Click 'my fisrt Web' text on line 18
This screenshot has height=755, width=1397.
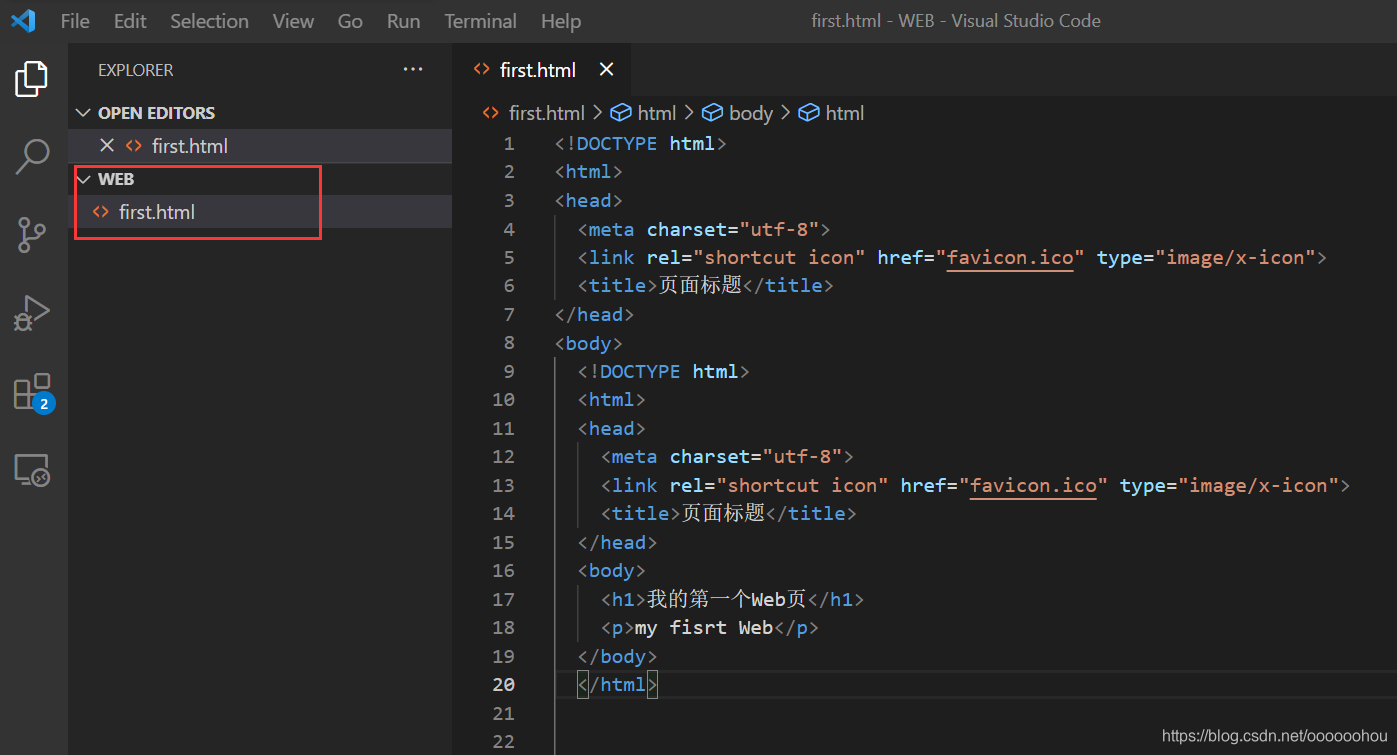click(704, 628)
